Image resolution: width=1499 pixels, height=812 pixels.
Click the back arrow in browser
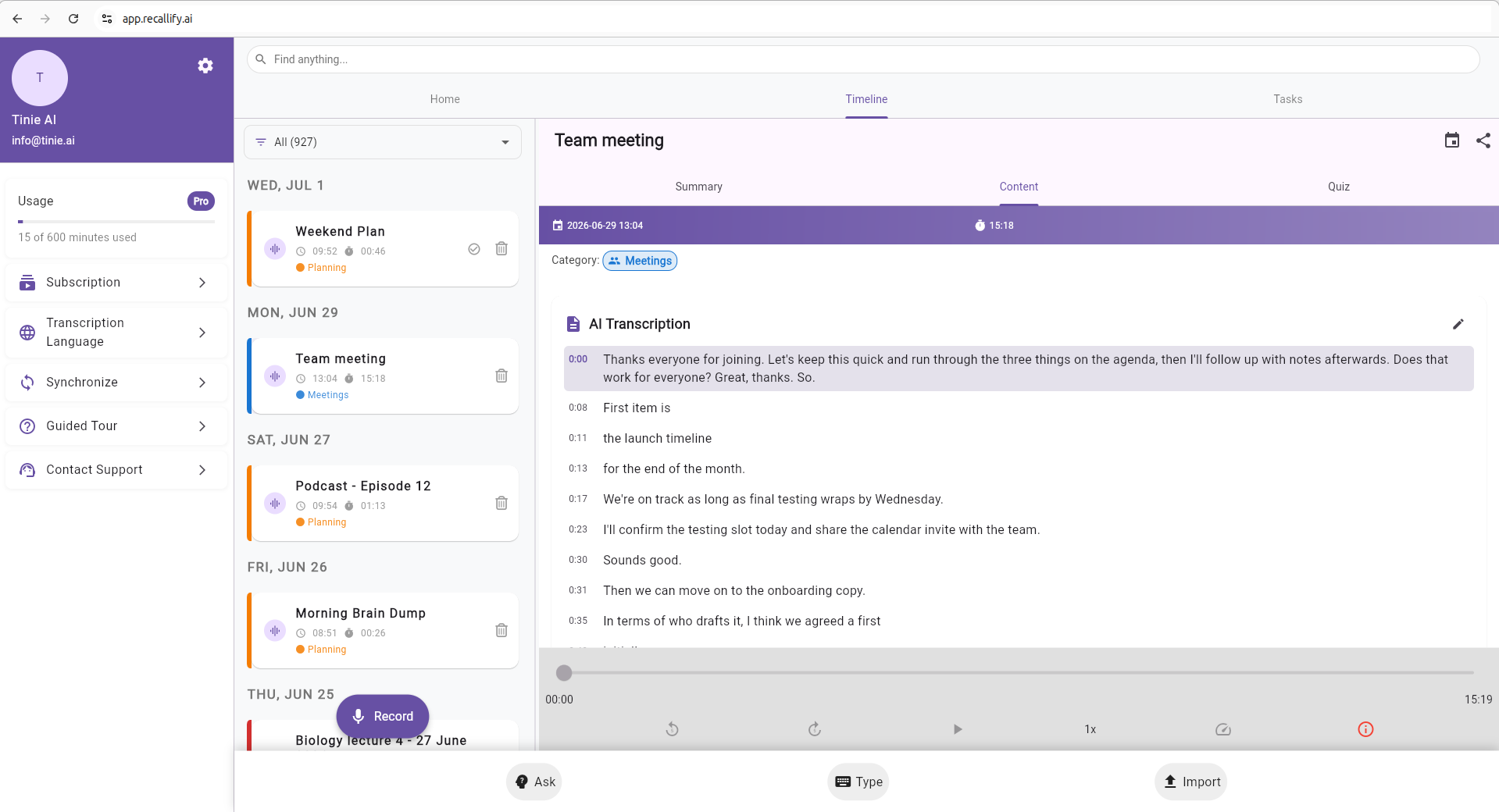pos(17,19)
